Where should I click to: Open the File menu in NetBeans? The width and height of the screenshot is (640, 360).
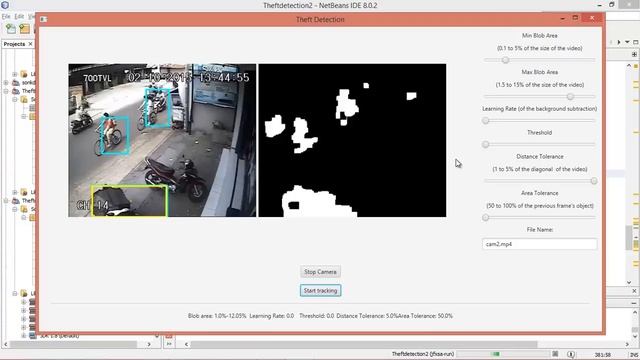tap(6, 17)
